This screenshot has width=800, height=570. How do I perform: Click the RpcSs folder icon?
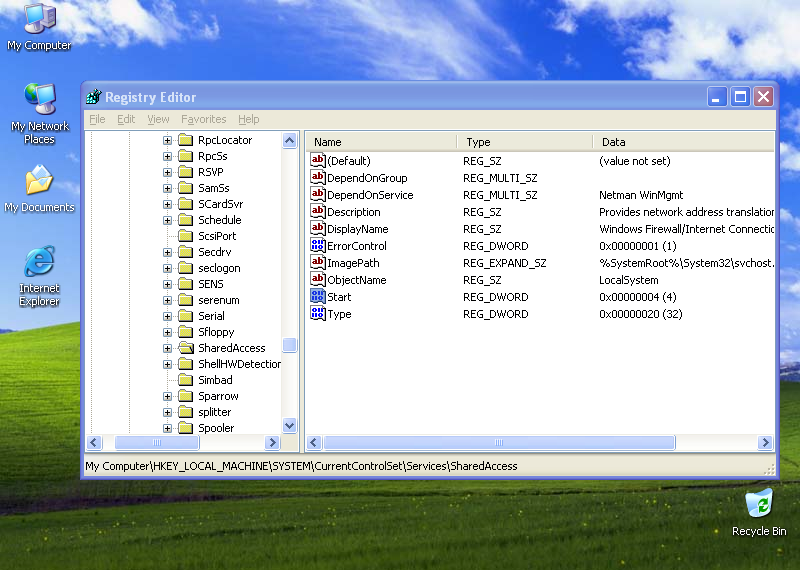[x=186, y=156]
